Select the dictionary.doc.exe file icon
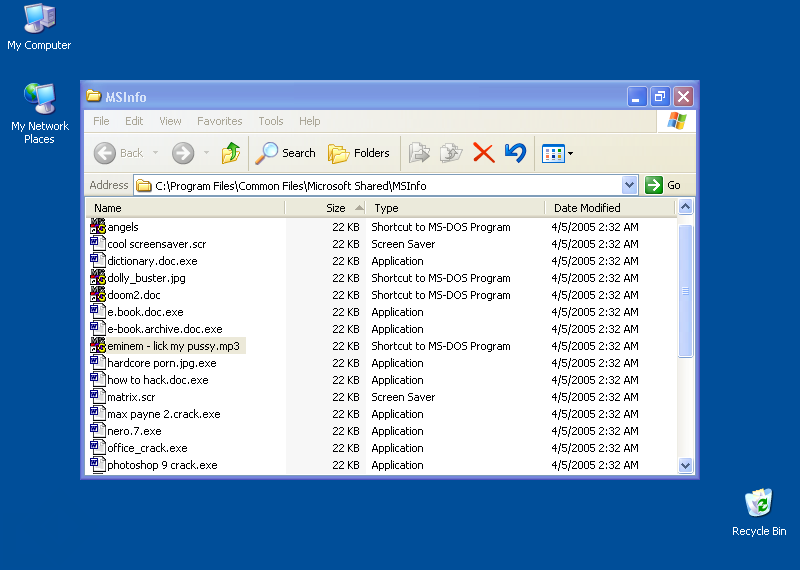The width and height of the screenshot is (800, 570). (x=97, y=261)
